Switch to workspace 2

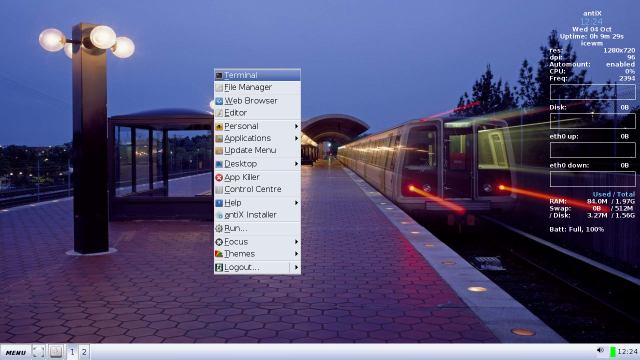pos(84,351)
